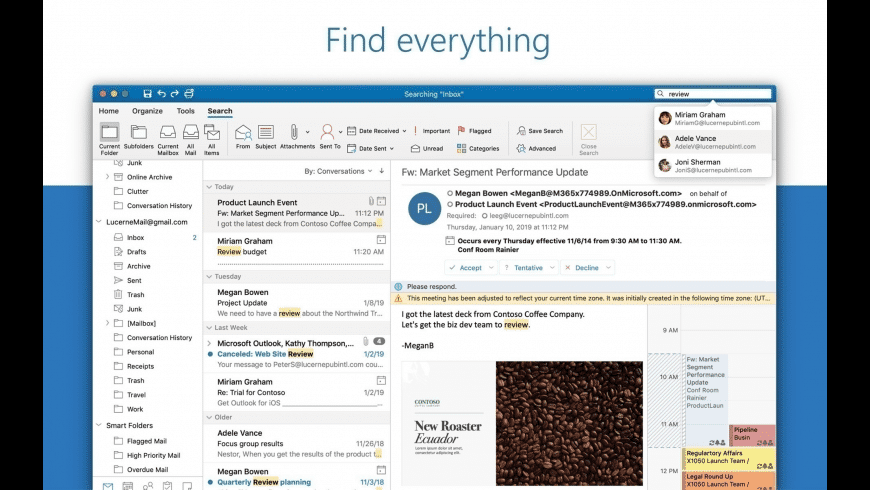This screenshot has width=870, height=490.
Task: Select Current Mailbox search scope
Action: (x=168, y=139)
